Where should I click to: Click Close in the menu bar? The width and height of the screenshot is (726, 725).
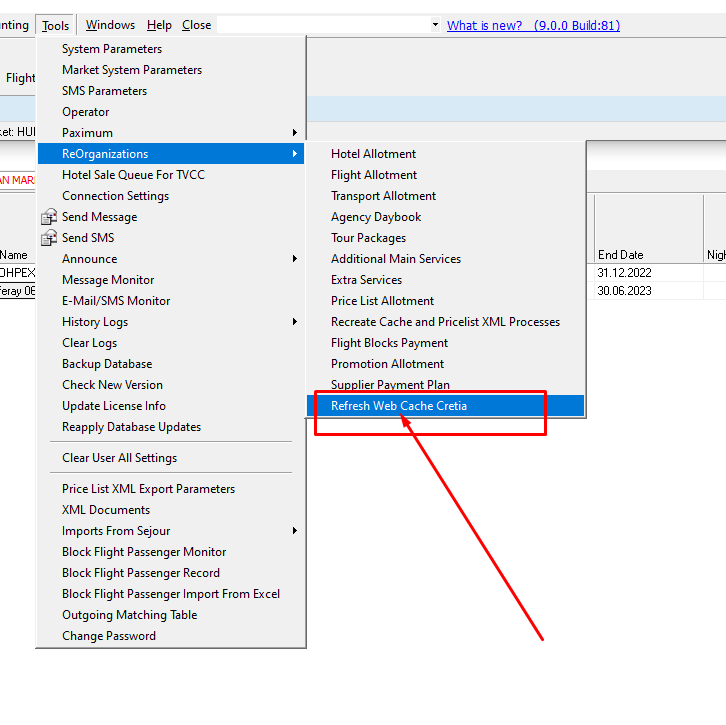[197, 25]
